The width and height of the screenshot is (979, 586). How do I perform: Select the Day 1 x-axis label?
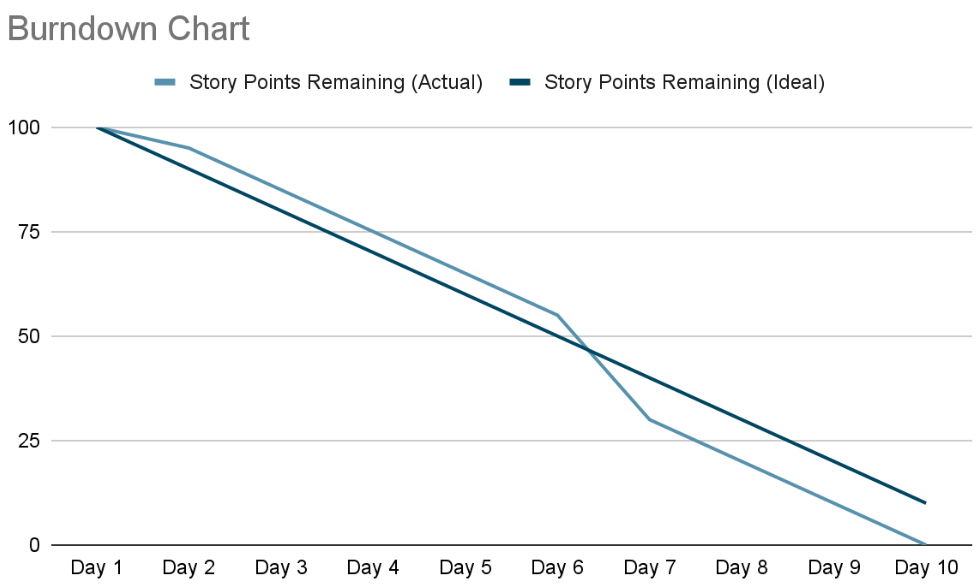[97, 568]
